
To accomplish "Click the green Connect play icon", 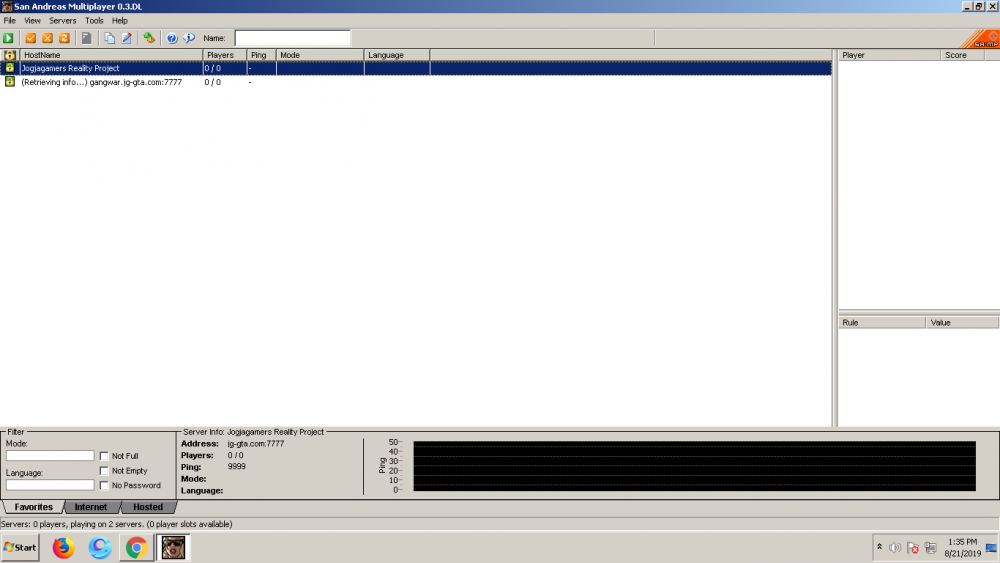I will (x=8, y=38).
